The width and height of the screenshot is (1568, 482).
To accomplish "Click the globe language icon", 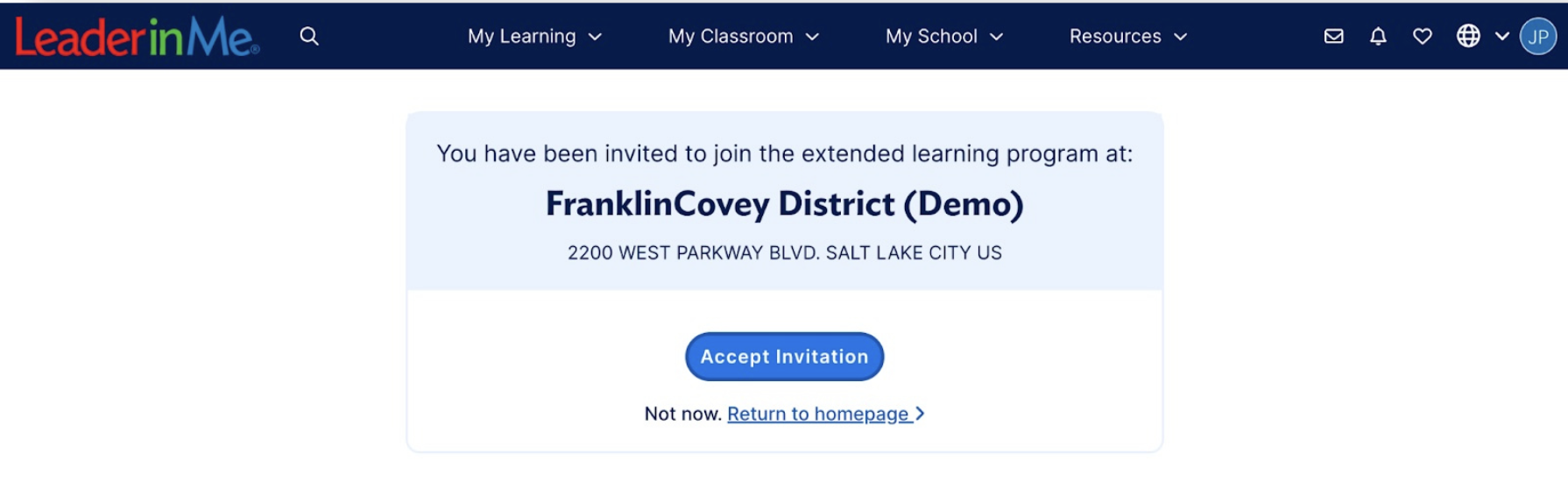I will click(1468, 36).
